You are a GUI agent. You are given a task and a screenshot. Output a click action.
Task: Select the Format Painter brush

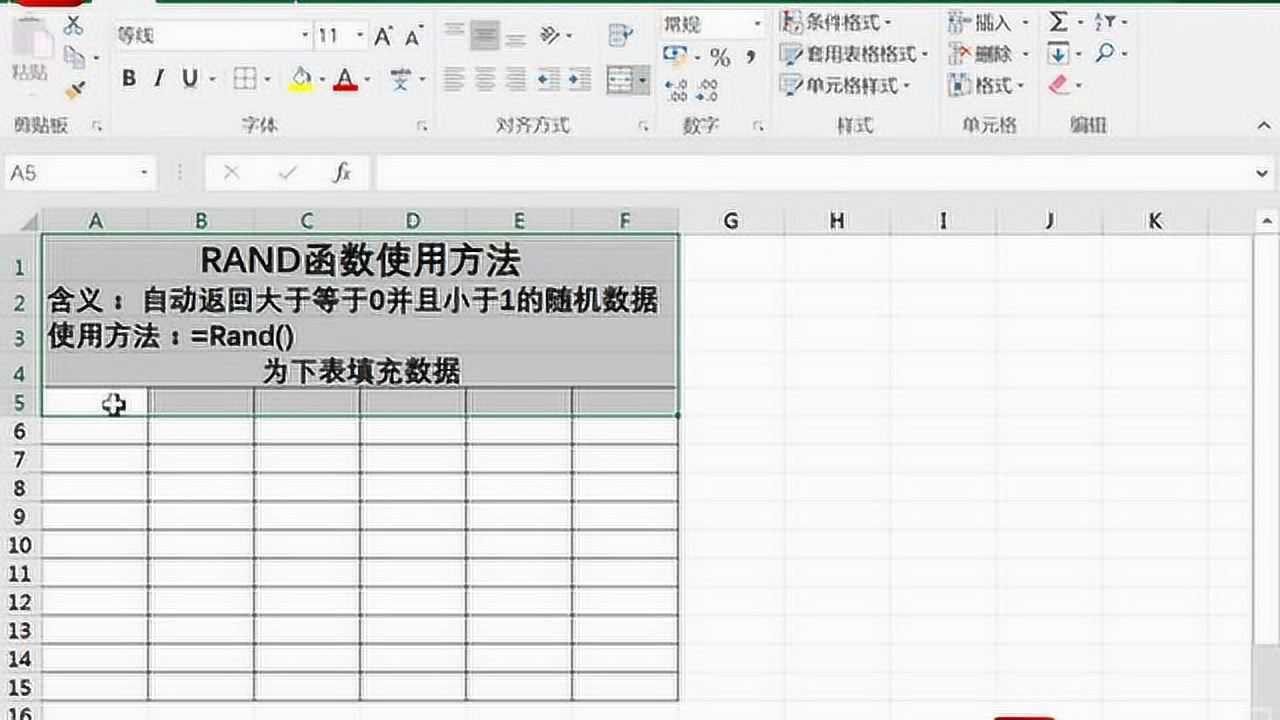click(75, 90)
